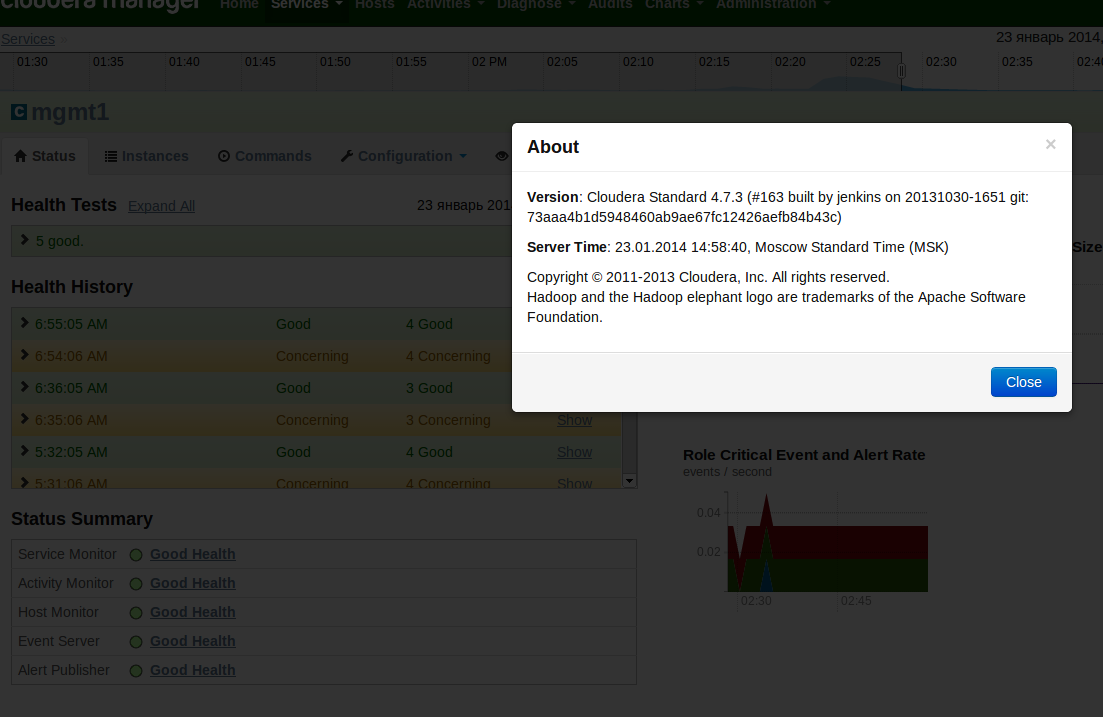Click the Configuration wrench icon
Screen dimensions: 1103x717
coord(347,156)
